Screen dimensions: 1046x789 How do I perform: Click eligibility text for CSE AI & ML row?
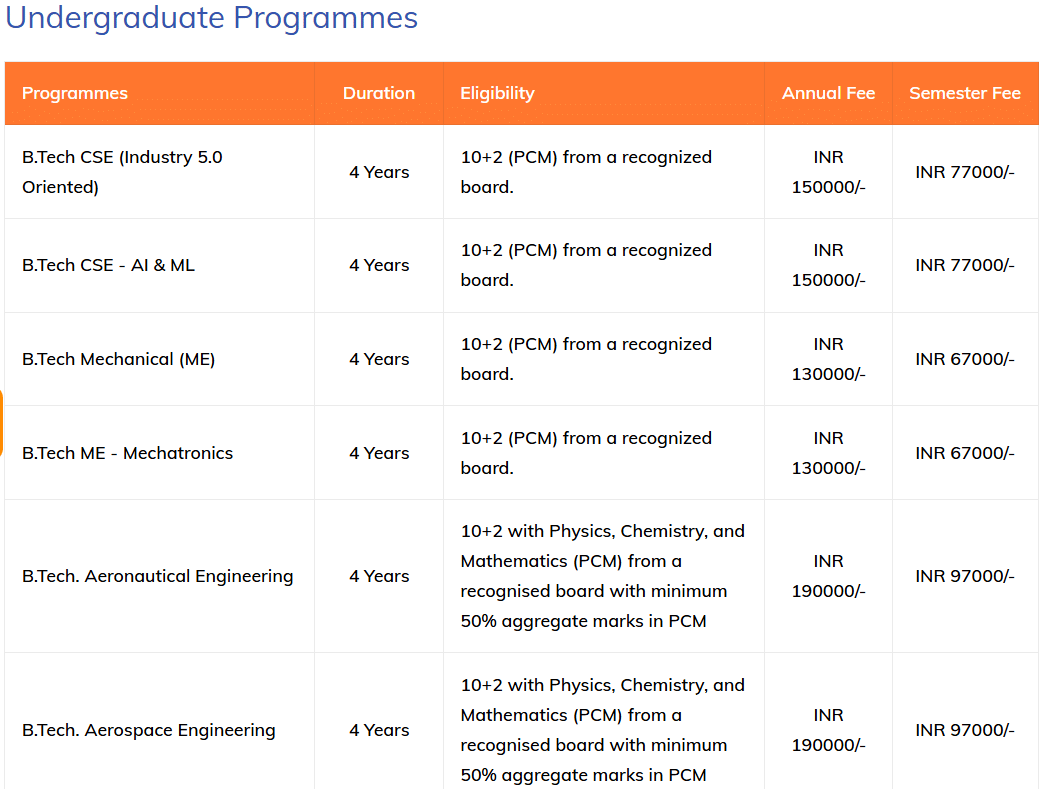586,265
